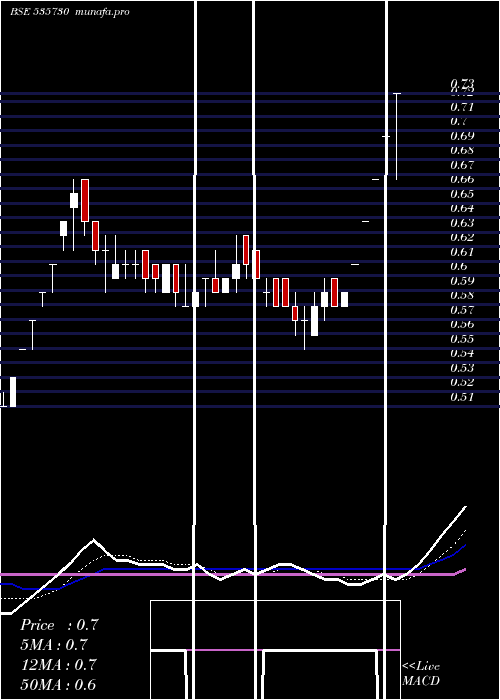The image size is (500, 700).
Task: Click the <<Live MACD label
Action: 421,674
